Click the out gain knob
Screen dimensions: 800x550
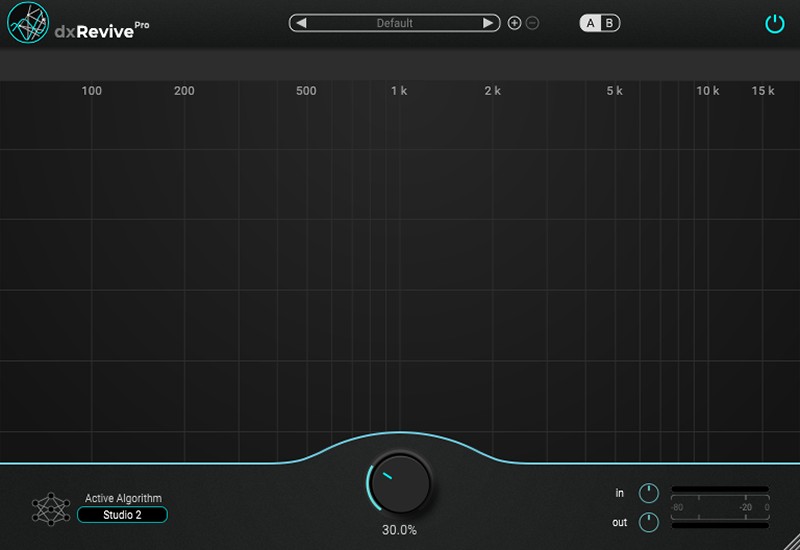pyautogui.click(x=649, y=522)
